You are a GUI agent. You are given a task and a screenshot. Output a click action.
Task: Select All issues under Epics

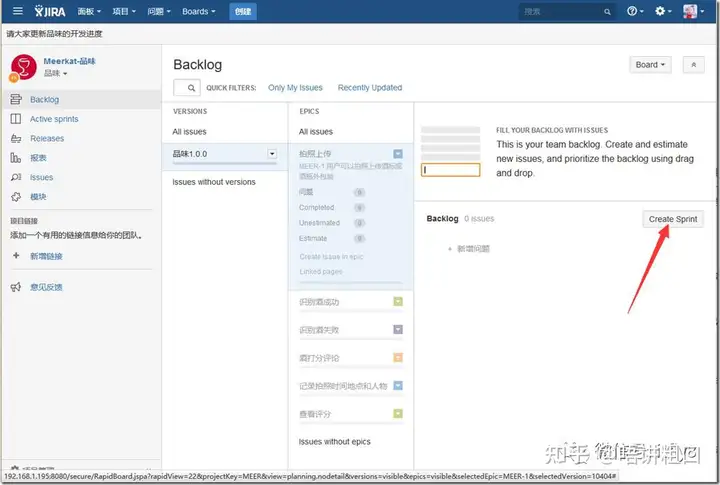tap(316, 131)
